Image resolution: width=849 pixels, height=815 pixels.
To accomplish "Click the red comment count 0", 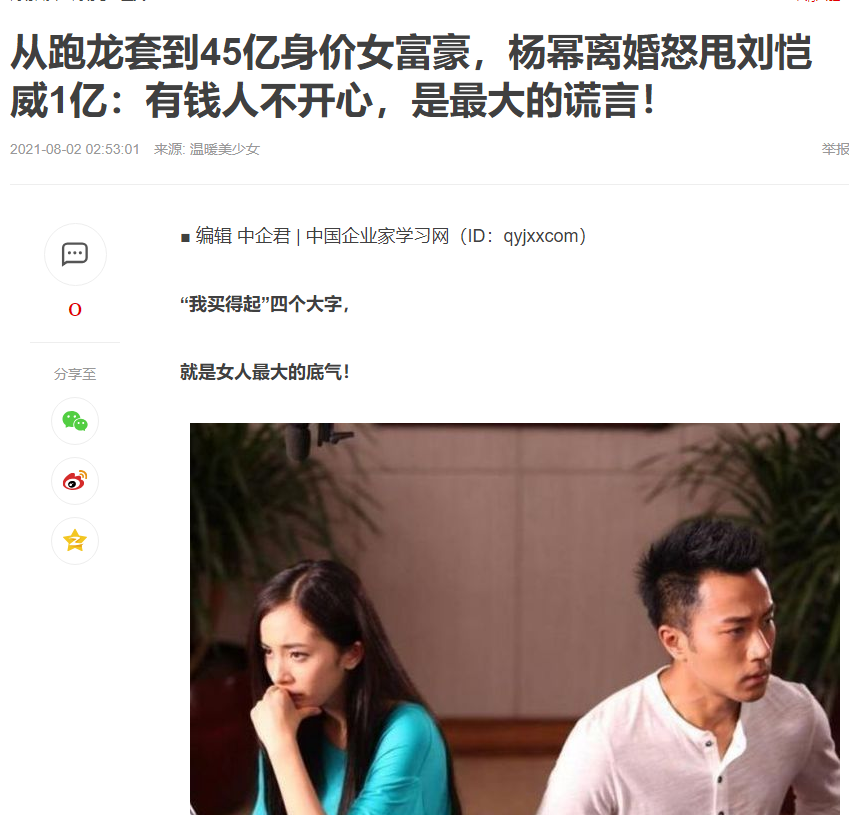I will click(x=75, y=310).
